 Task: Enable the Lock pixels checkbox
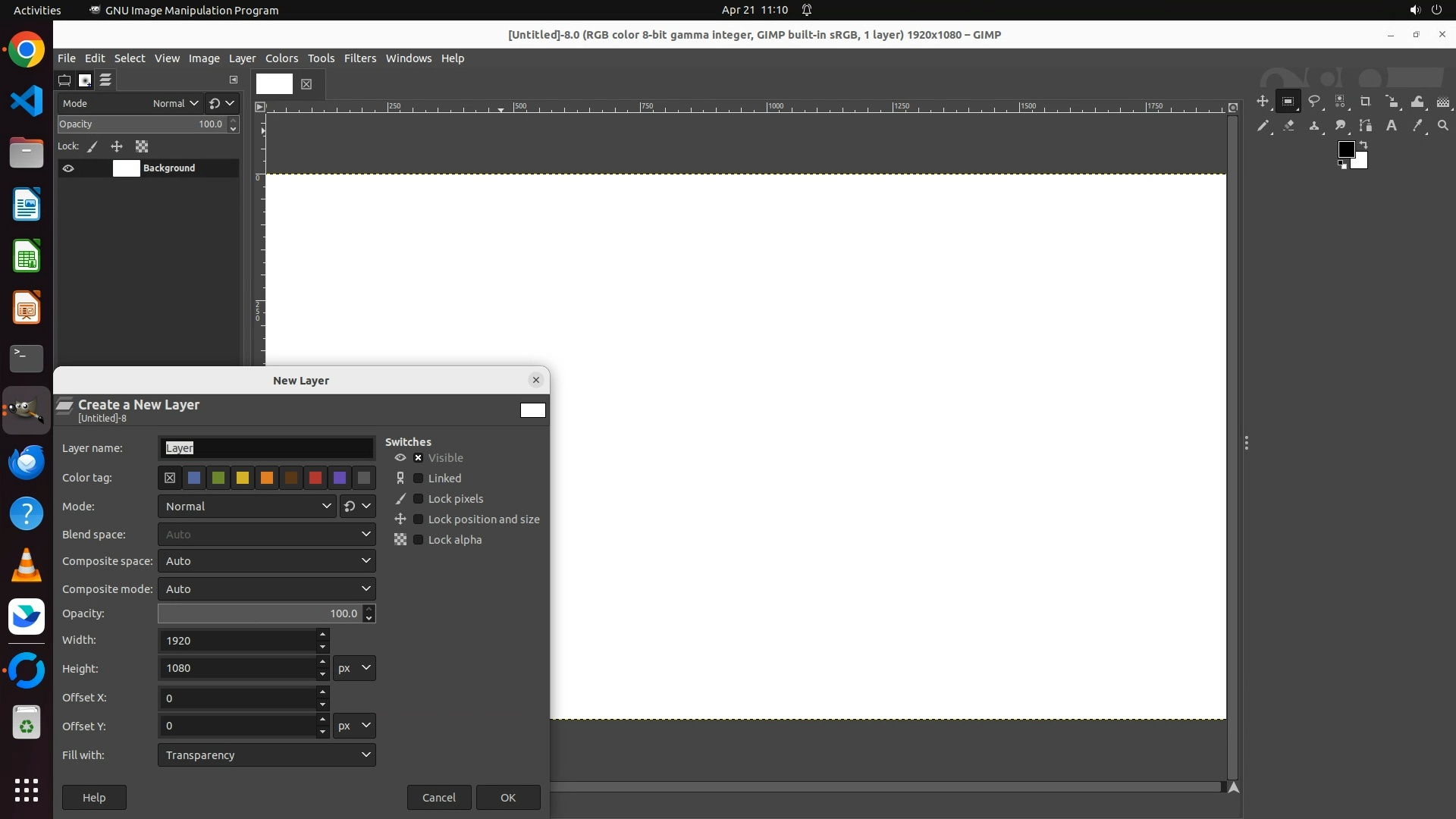(x=418, y=499)
